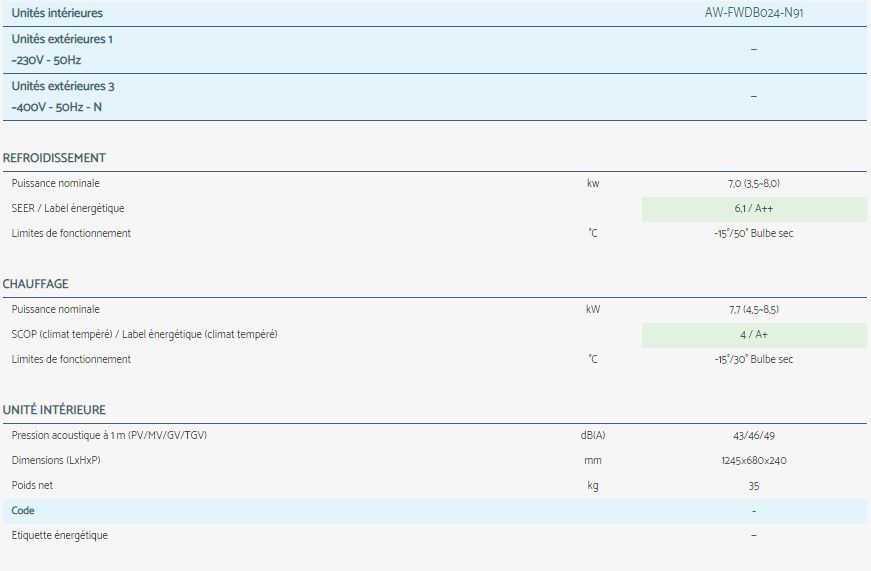
Task: Select the REFROIDISSEMENT section heading
Action: pyautogui.click(x=54, y=158)
